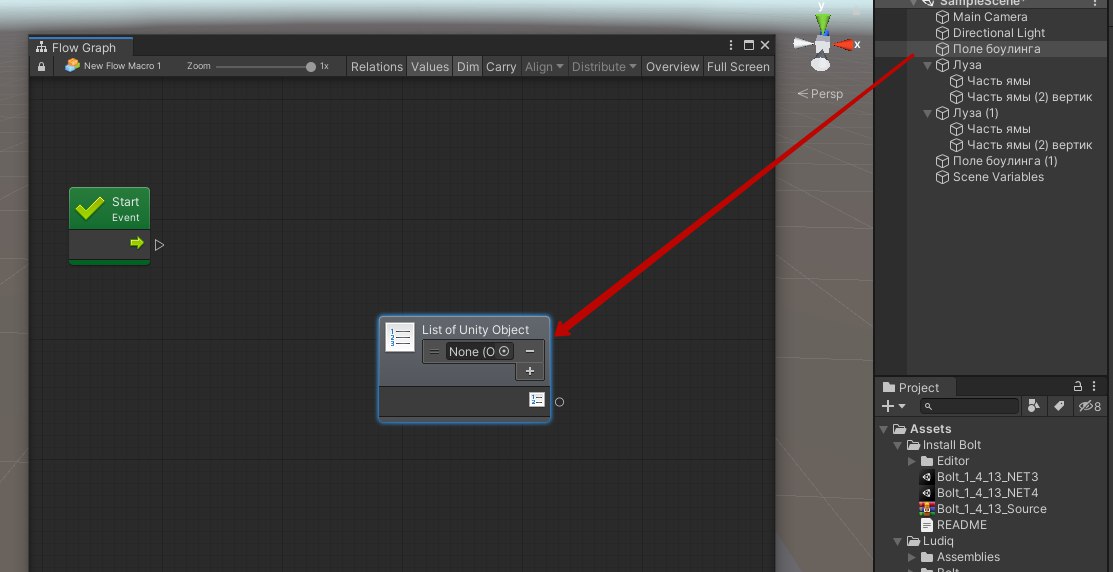Open the object picker circle in list node

pyautogui.click(x=505, y=351)
